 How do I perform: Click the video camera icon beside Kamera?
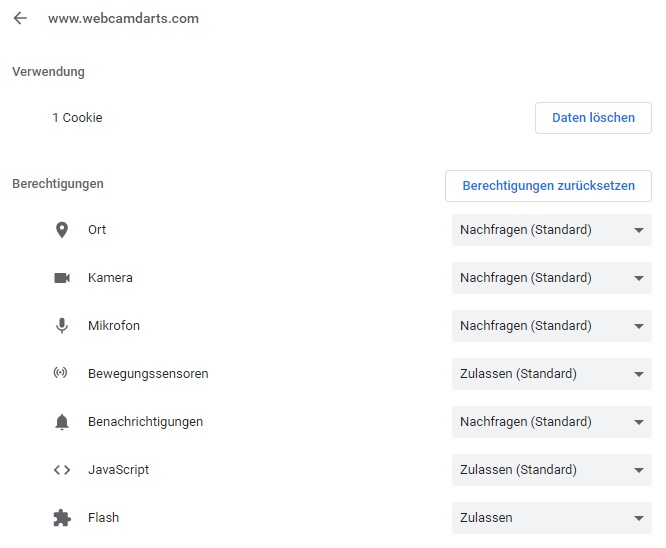click(x=62, y=278)
